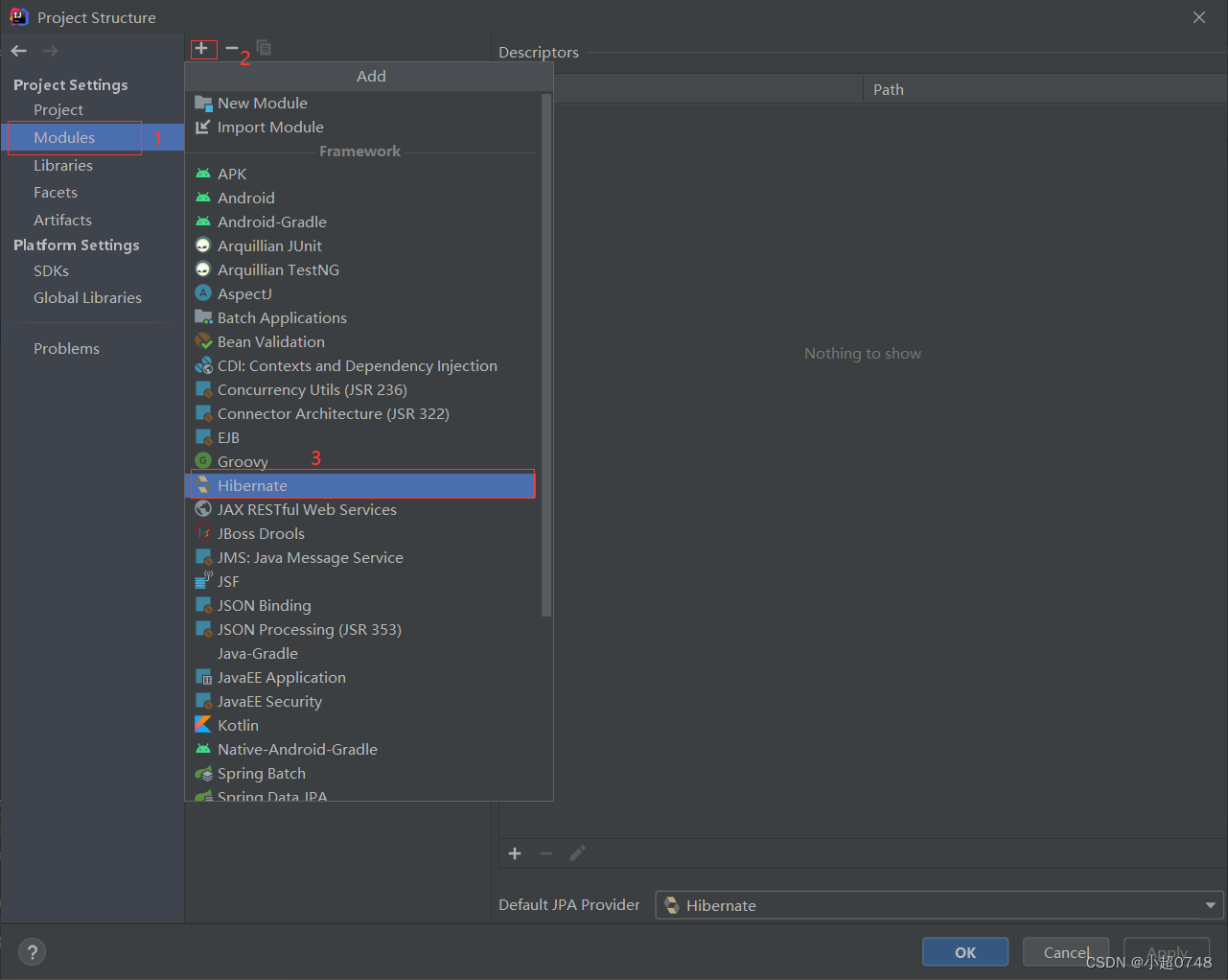Viewport: 1228px width, 980px height.
Task: Confirm with the OK button
Action: pyautogui.click(x=965, y=952)
